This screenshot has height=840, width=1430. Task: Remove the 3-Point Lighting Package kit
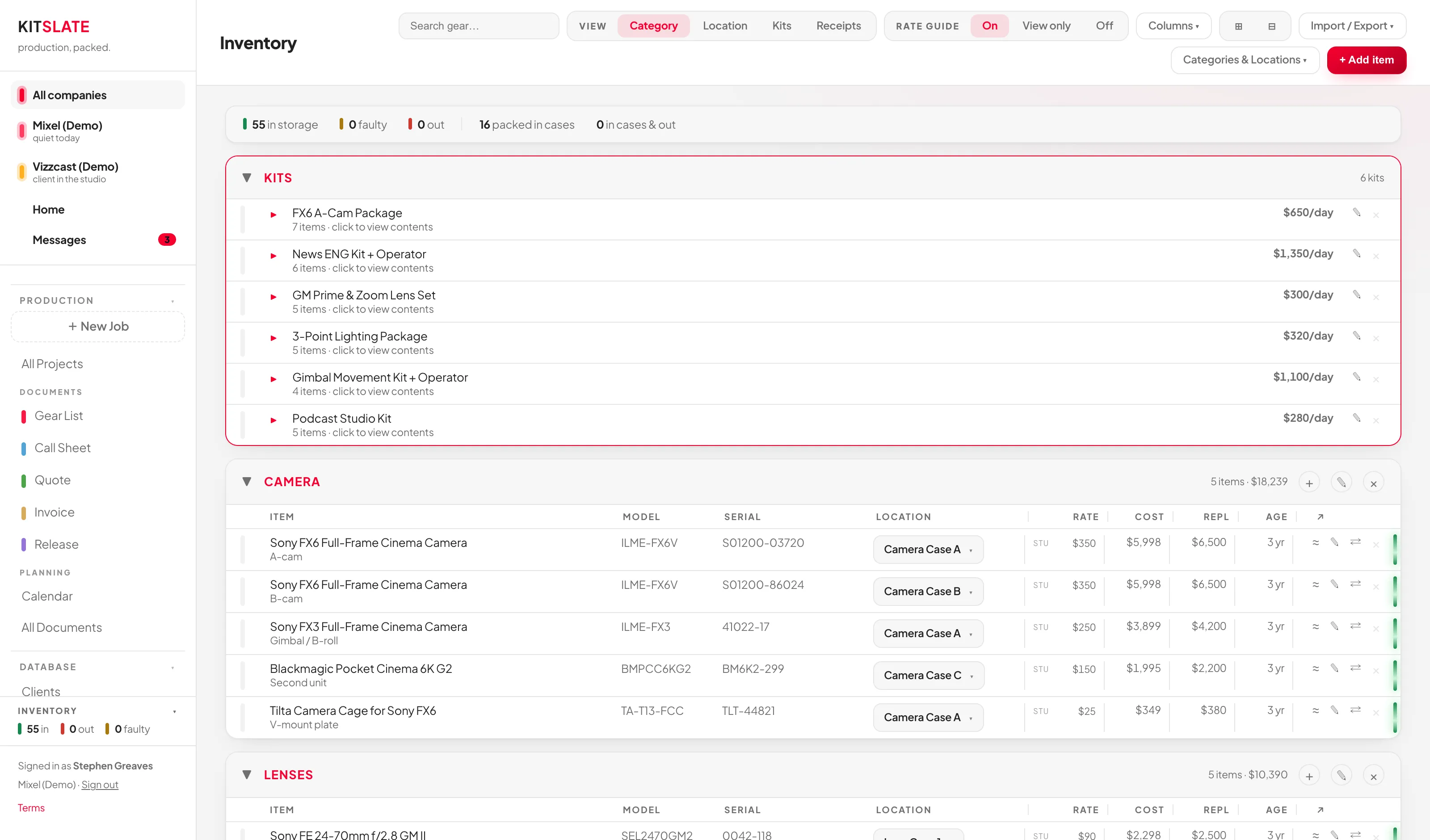pyautogui.click(x=1376, y=338)
